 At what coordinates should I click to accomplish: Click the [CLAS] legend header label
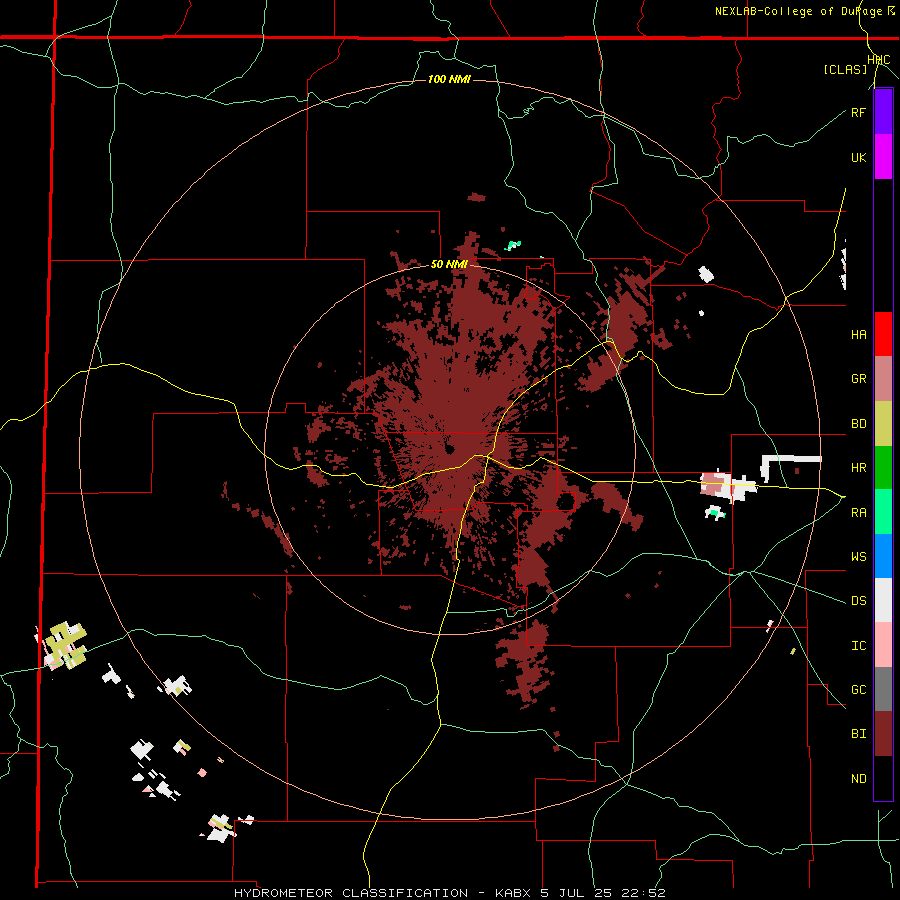(845, 70)
